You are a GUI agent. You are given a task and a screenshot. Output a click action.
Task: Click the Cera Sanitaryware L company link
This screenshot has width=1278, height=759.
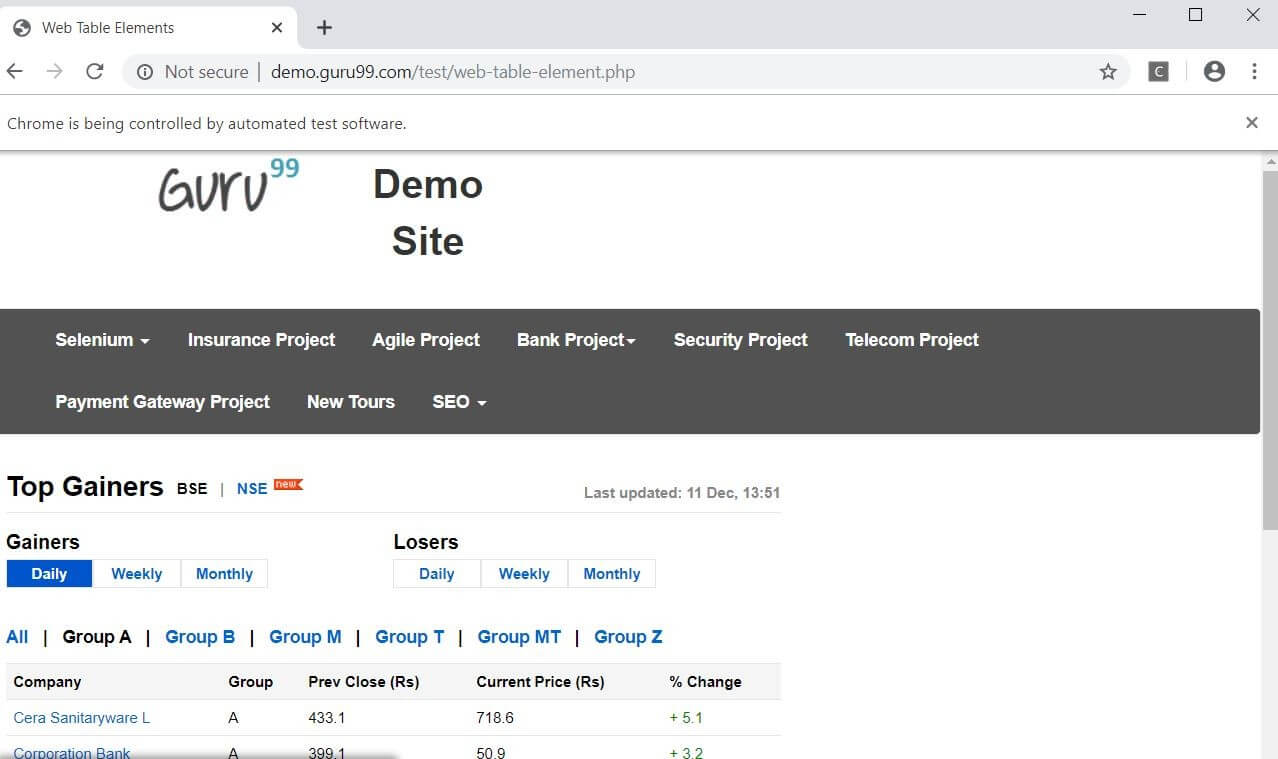81,718
